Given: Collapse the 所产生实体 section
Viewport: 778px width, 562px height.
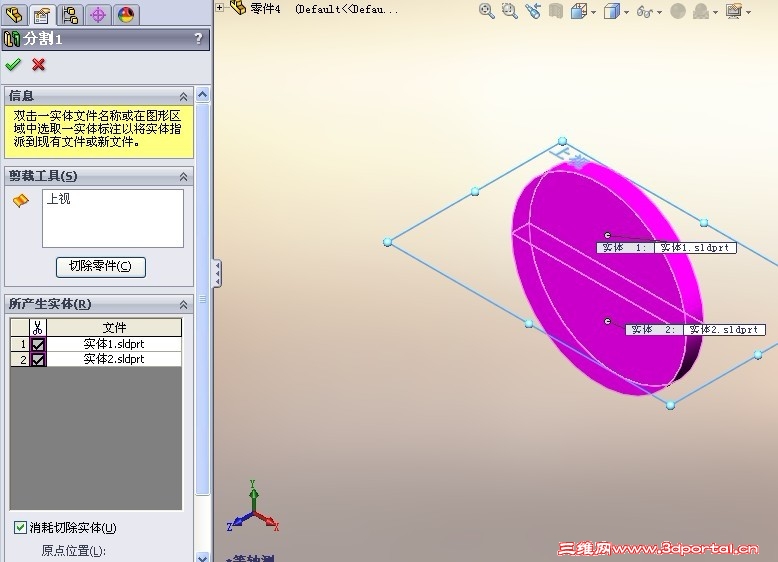Looking at the screenshot, I should pyautogui.click(x=183, y=305).
